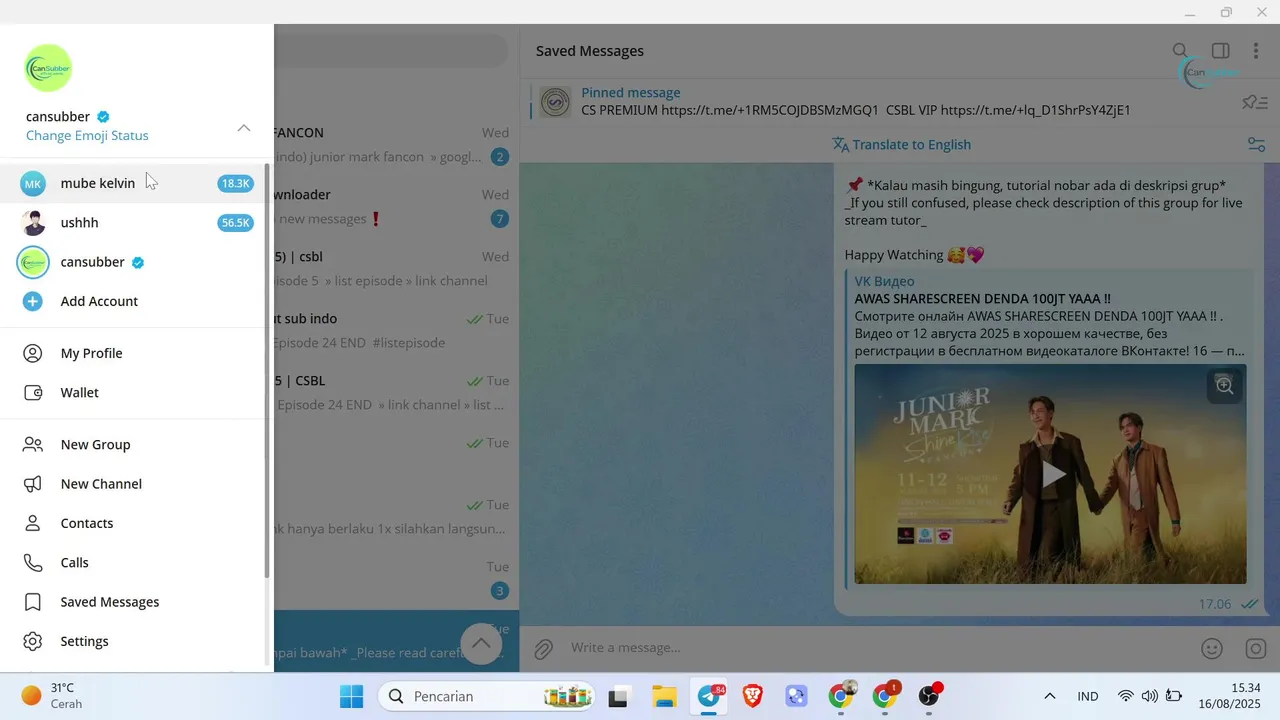Show hidden tray icons chevron
The width and height of the screenshot is (1280, 720).
[1049, 696]
